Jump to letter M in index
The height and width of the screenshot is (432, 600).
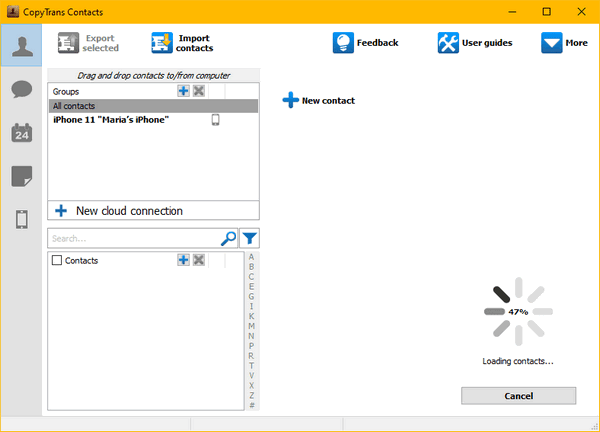(251, 326)
